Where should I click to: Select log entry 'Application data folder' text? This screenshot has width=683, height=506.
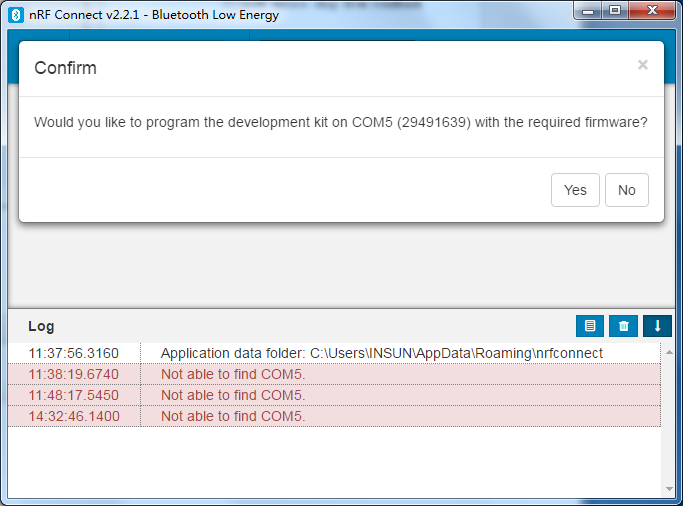coord(382,353)
